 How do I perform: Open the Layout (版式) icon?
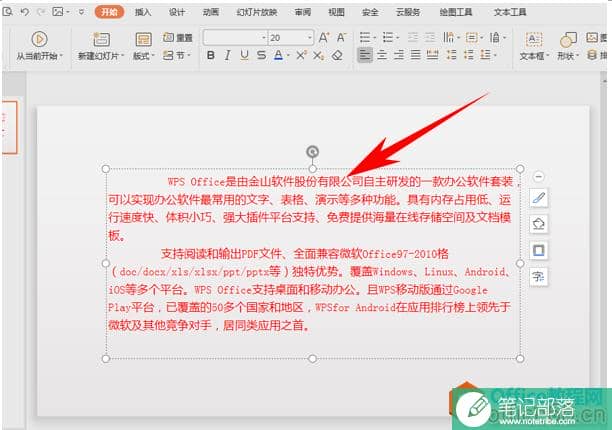point(144,39)
